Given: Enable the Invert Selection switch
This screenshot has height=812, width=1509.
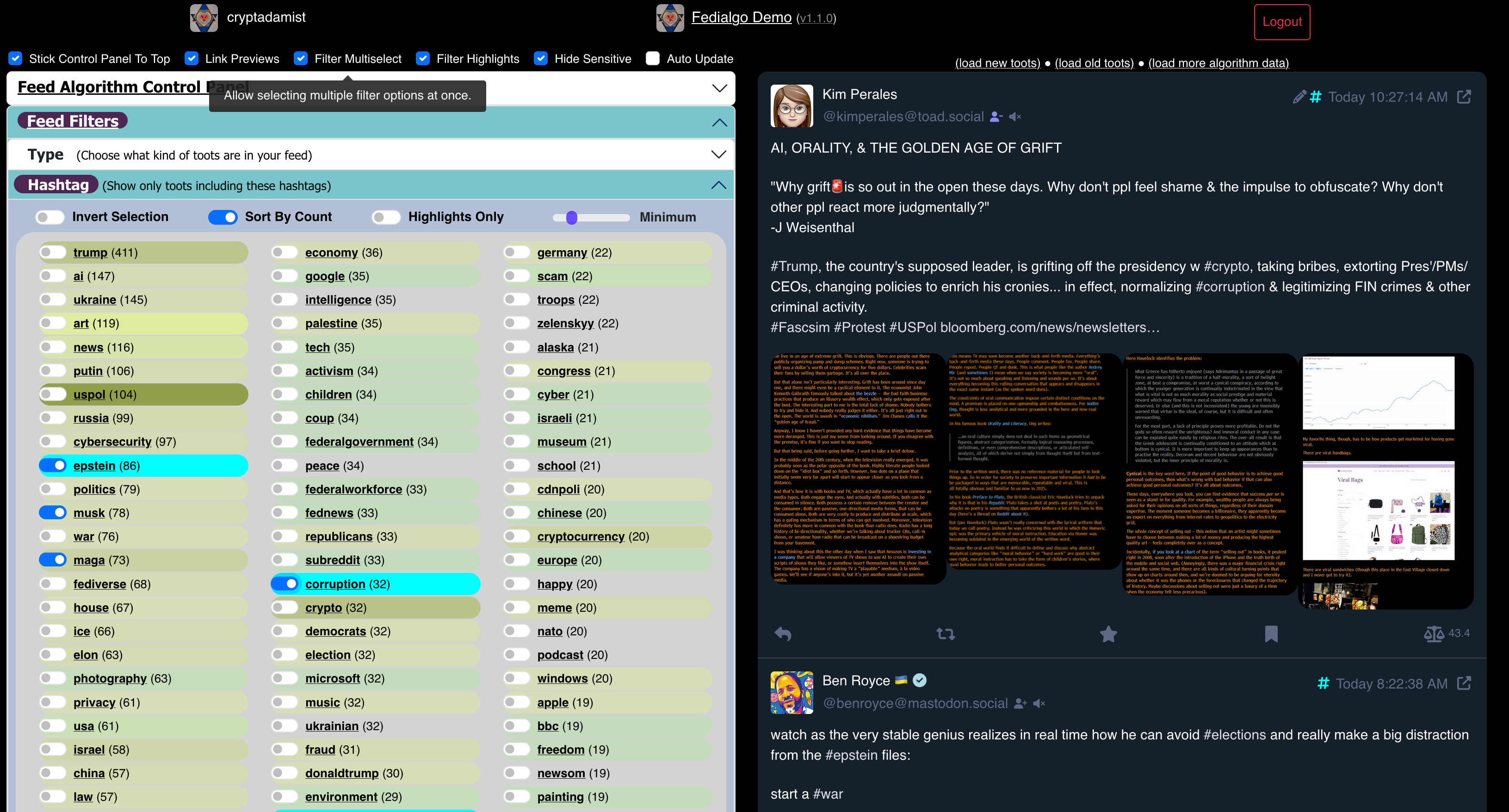Looking at the screenshot, I should click(50, 217).
